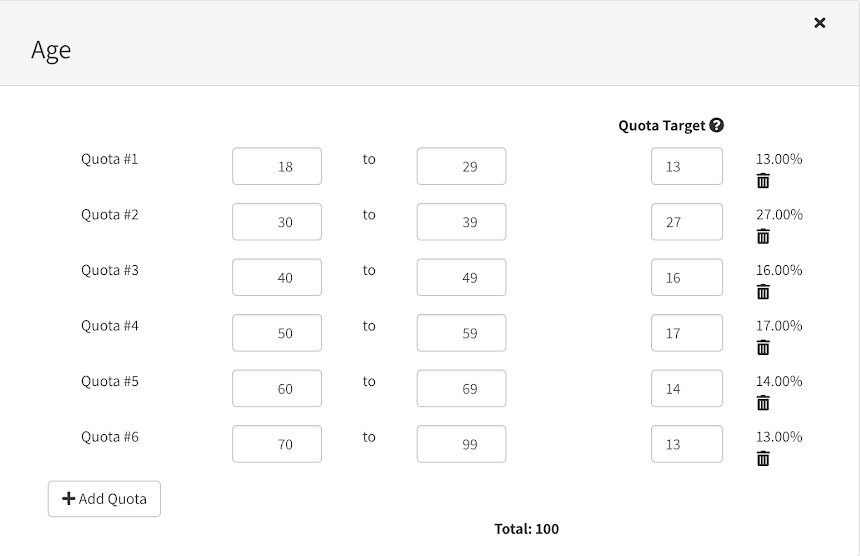The width and height of the screenshot is (860, 556).
Task: Edit Quota #1 minimum age field
Action: tap(277, 166)
